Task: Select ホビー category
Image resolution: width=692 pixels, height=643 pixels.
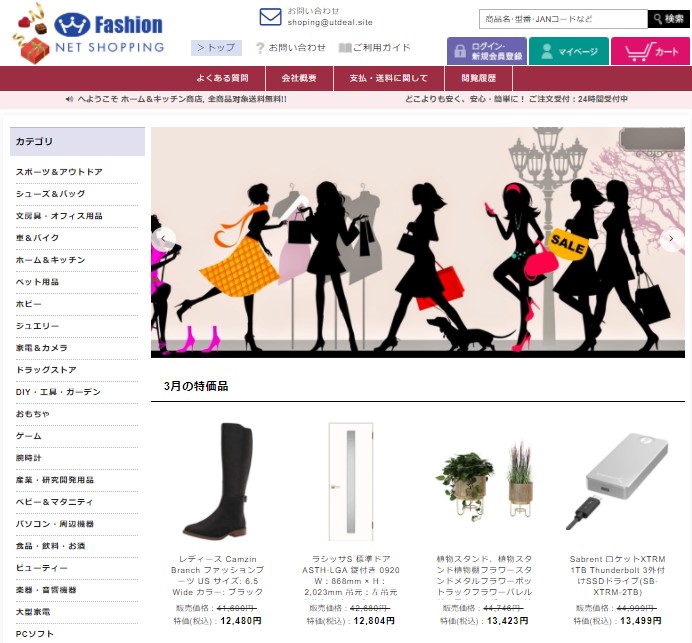Action: click(29, 304)
